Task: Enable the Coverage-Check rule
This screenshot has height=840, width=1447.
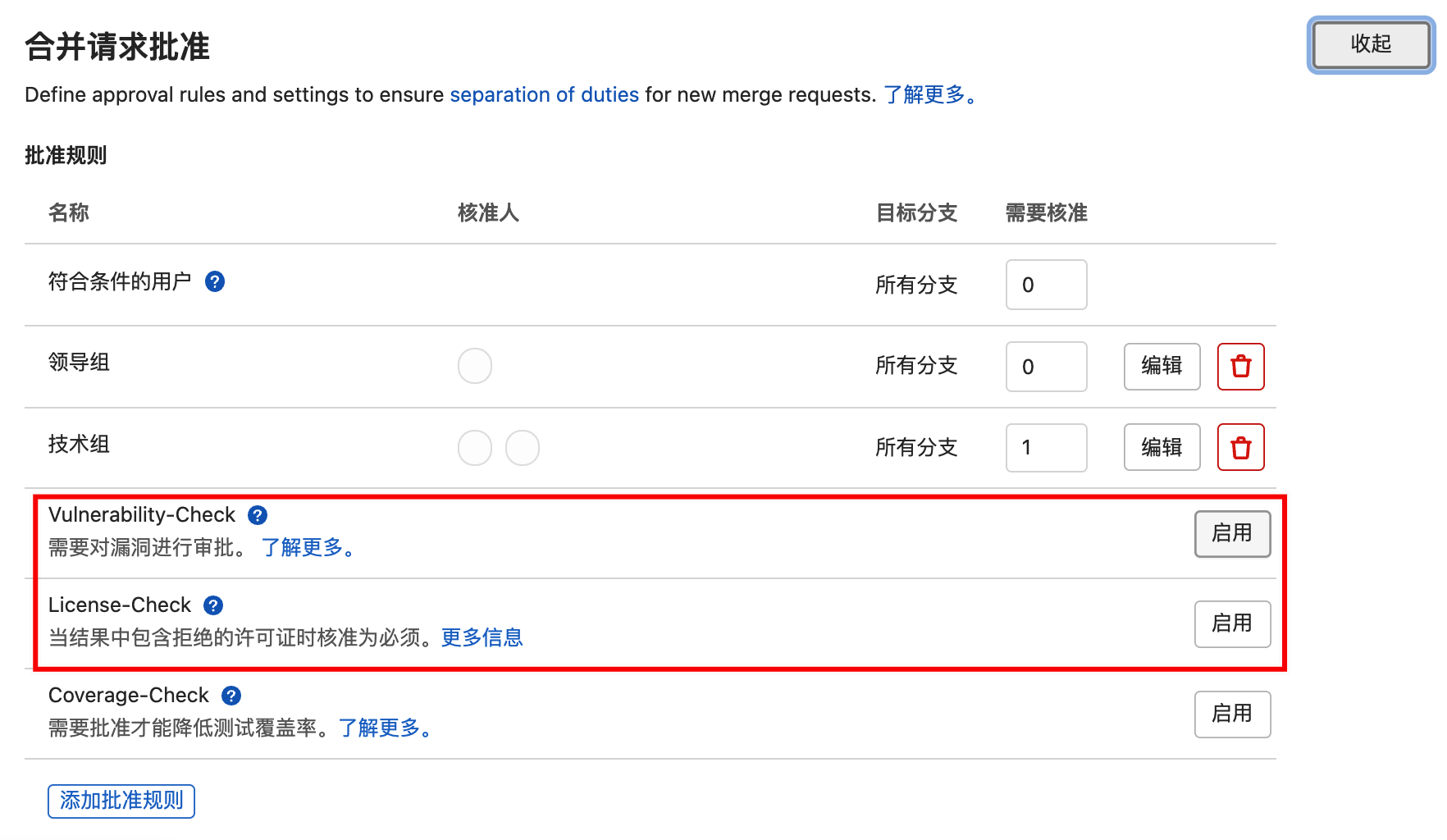Action: point(1231,714)
